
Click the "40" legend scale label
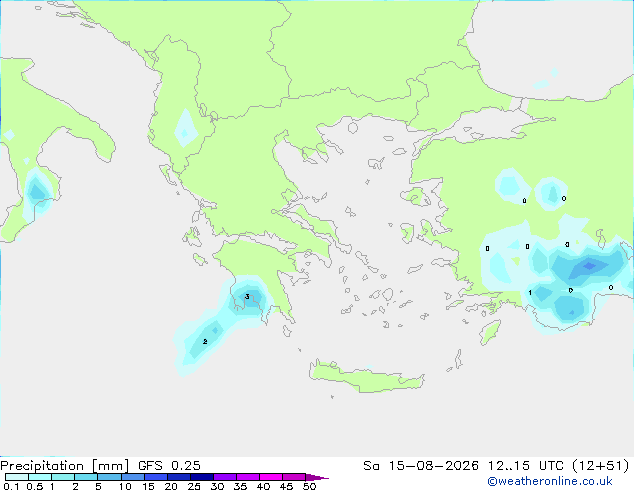click(x=263, y=486)
